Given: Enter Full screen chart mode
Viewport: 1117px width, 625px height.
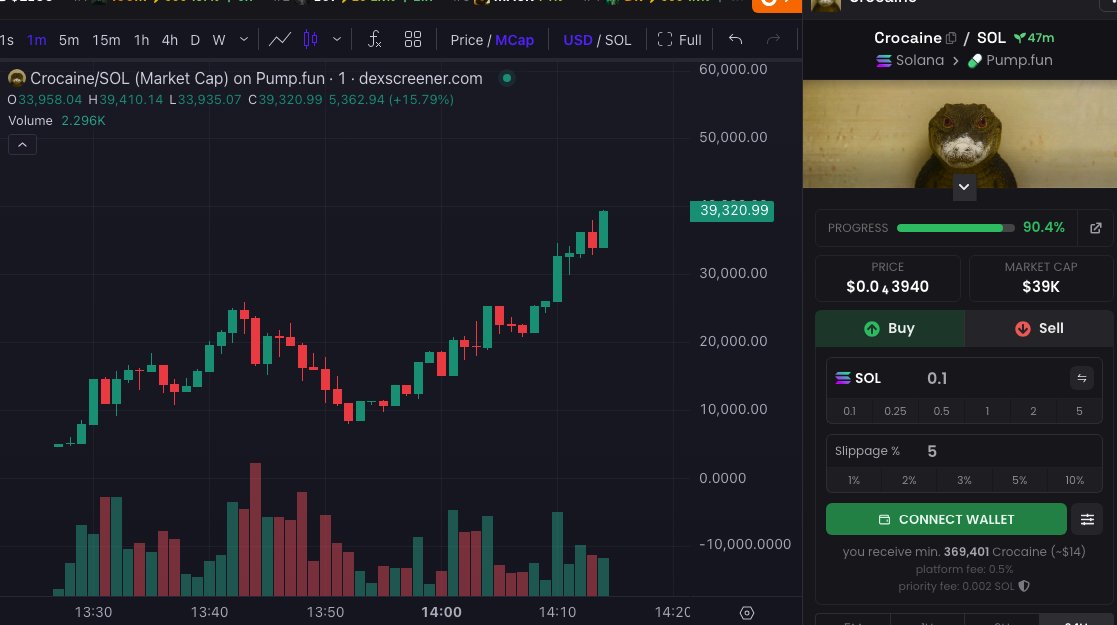Looking at the screenshot, I should pos(679,40).
